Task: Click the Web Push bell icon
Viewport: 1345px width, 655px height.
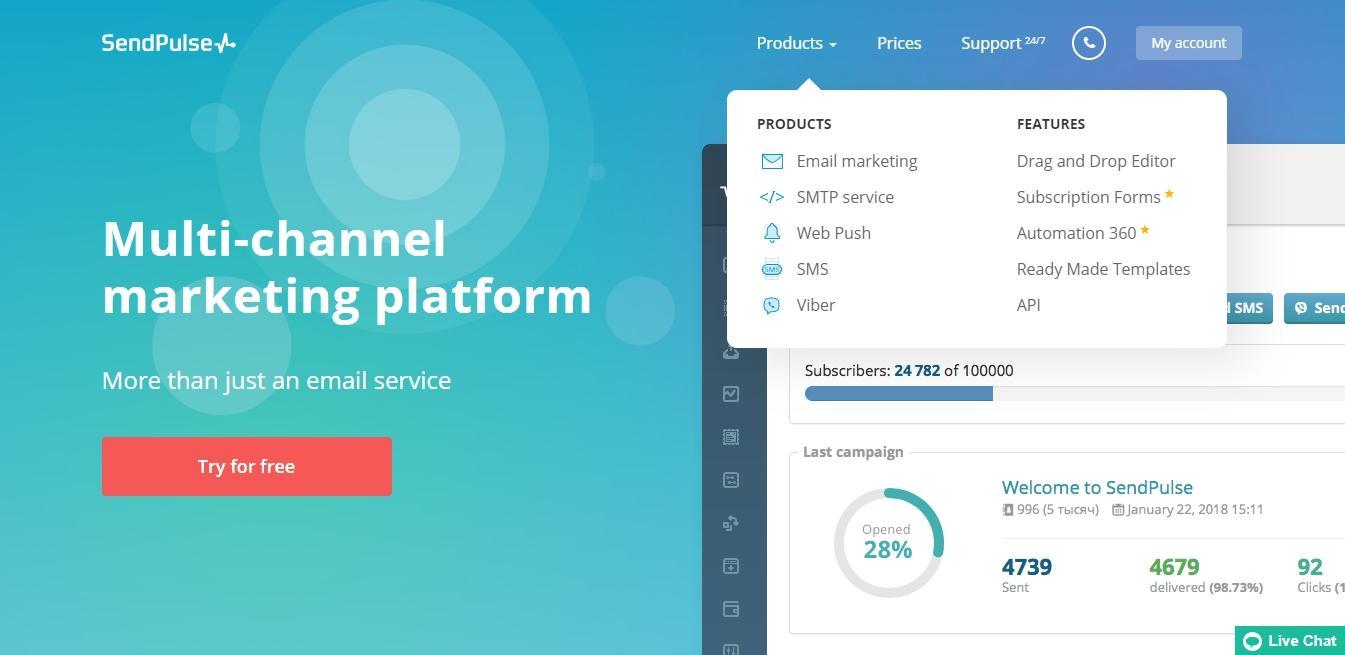Action: [x=772, y=233]
